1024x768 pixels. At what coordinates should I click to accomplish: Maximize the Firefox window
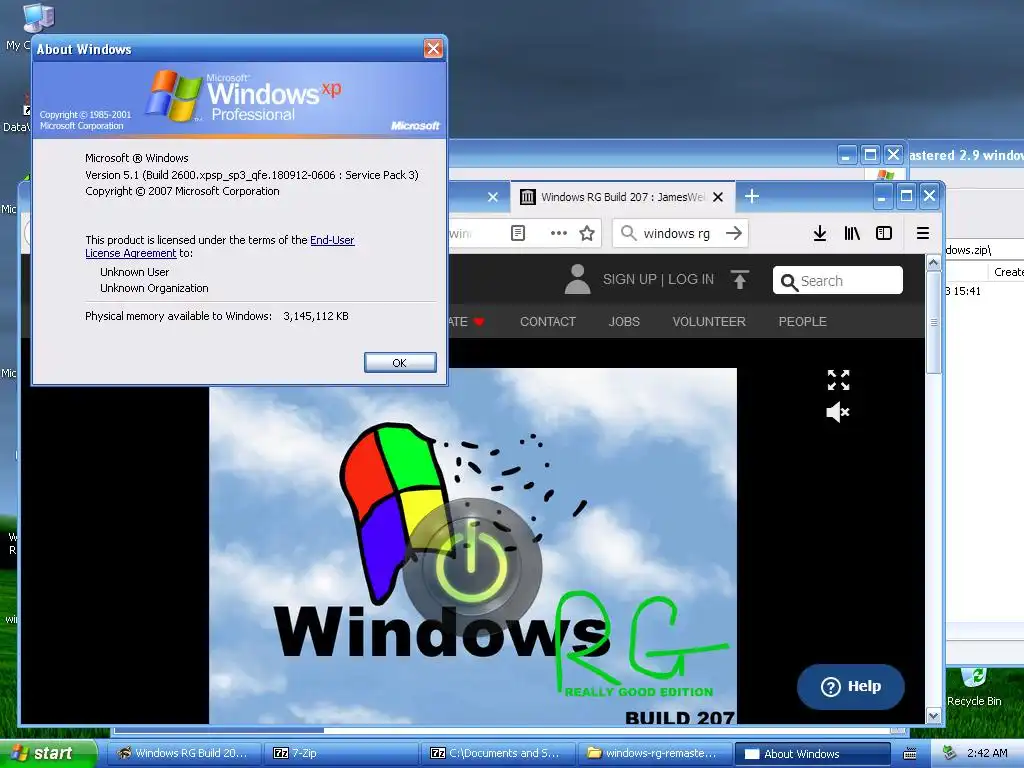click(906, 196)
